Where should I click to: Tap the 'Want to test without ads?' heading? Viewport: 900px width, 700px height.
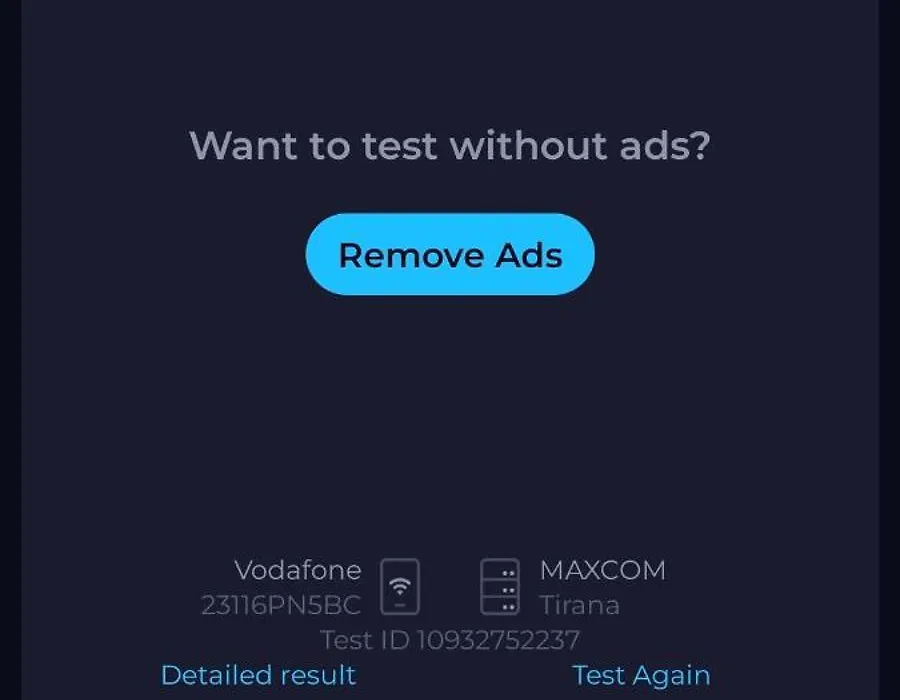point(450,145)
